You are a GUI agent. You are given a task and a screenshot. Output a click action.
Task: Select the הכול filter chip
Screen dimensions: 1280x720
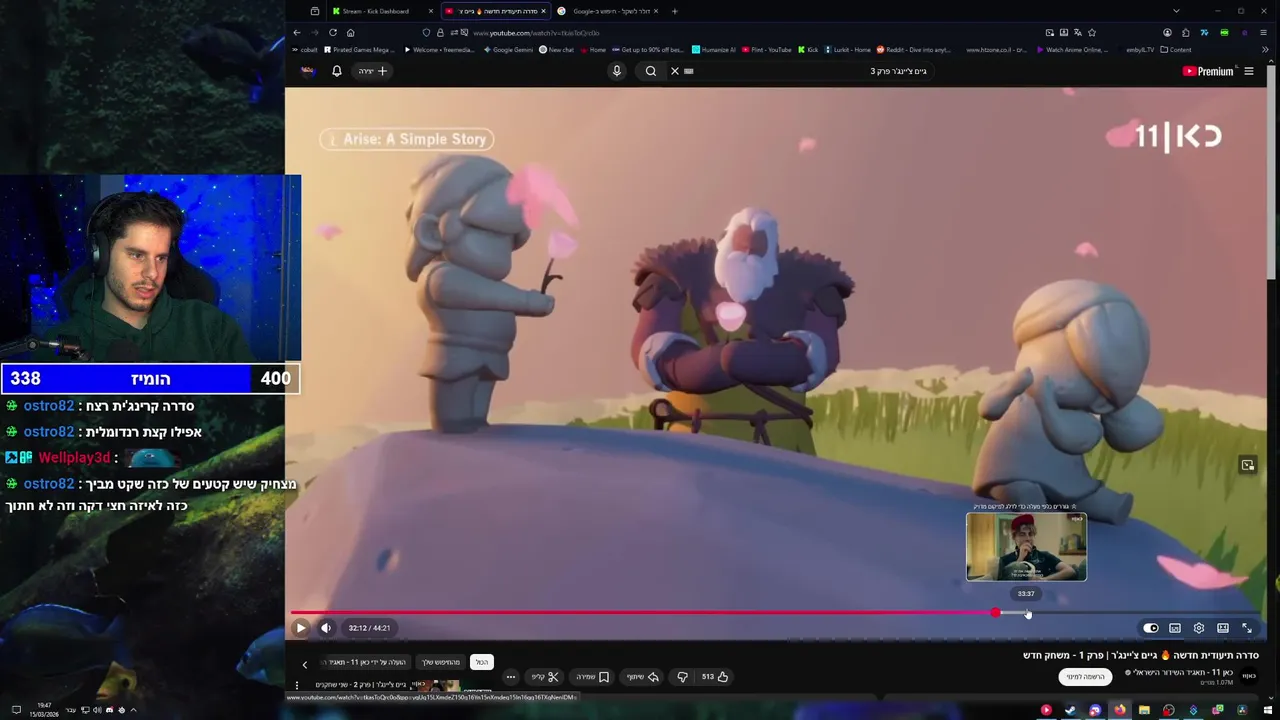coord(482,662)
